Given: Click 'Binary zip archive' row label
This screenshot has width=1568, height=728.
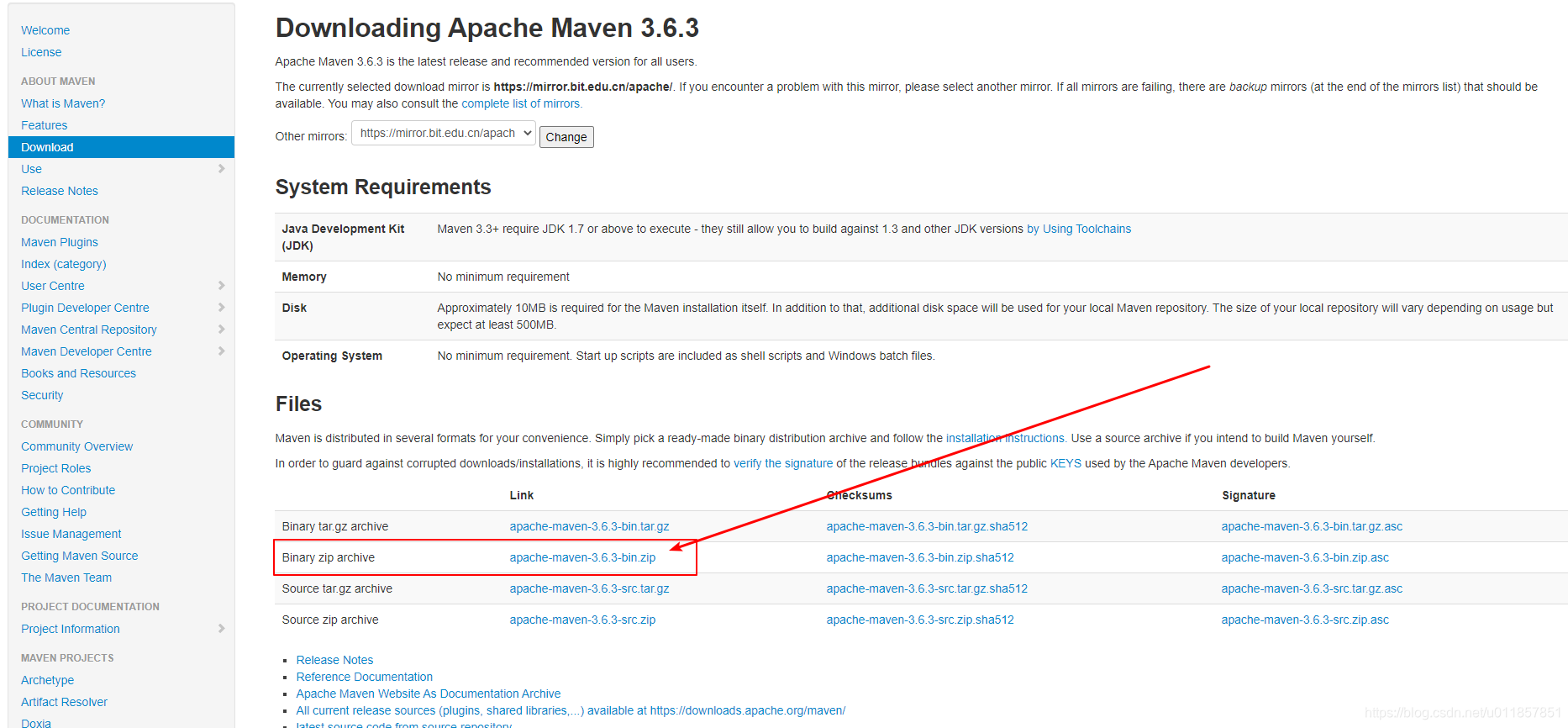Looking at the screenshot, I should pyautogui.click(x=329, y=557).
